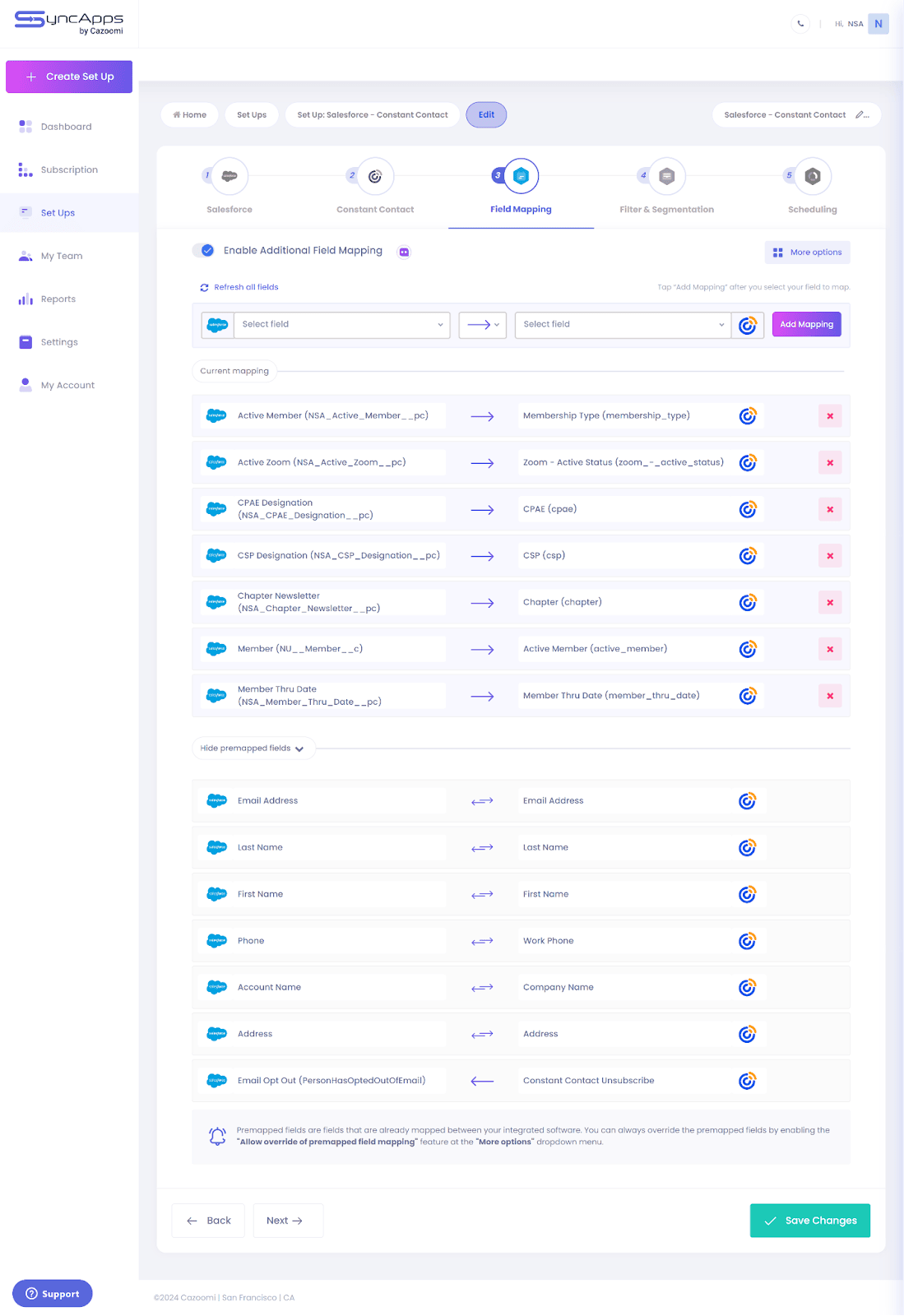Open the sync direction arrow dropdown

pos(483,325)
